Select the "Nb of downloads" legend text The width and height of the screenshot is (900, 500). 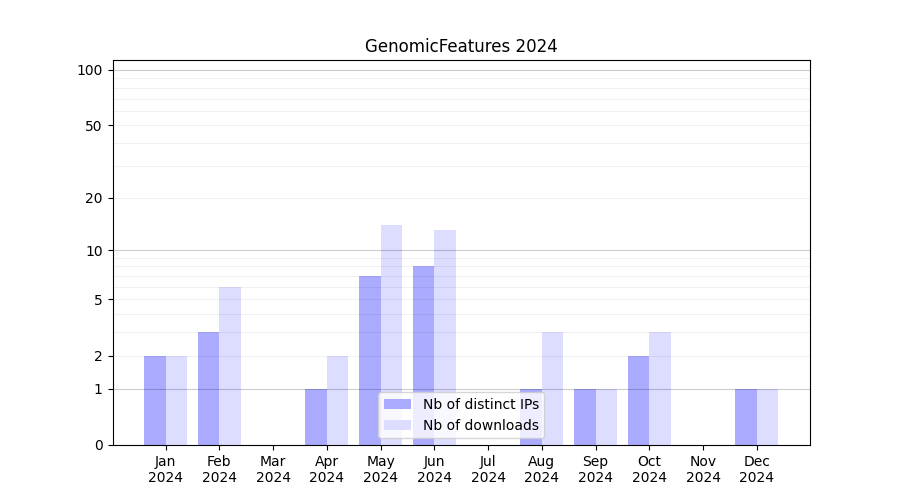480,425
